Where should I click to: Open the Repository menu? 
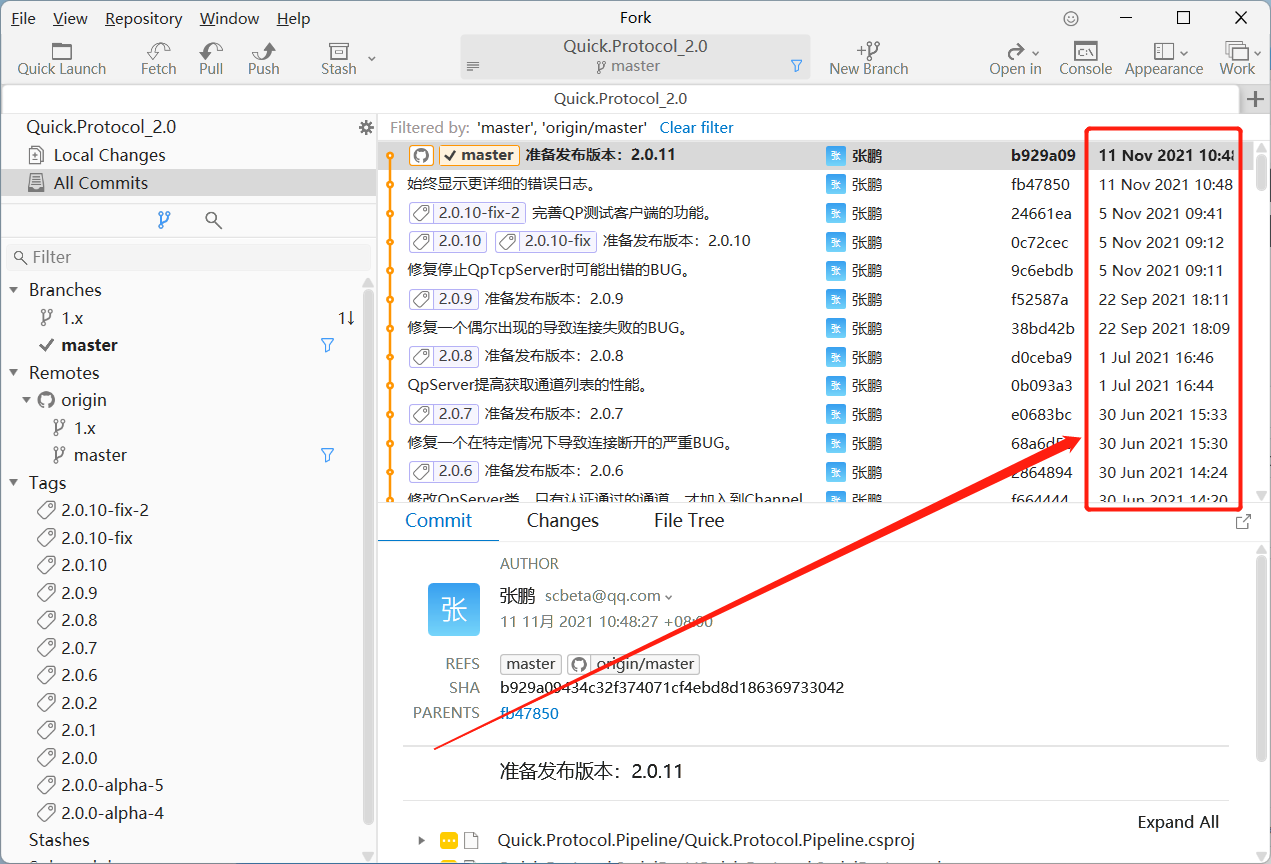pyautogui.click(x=143, y=18)
